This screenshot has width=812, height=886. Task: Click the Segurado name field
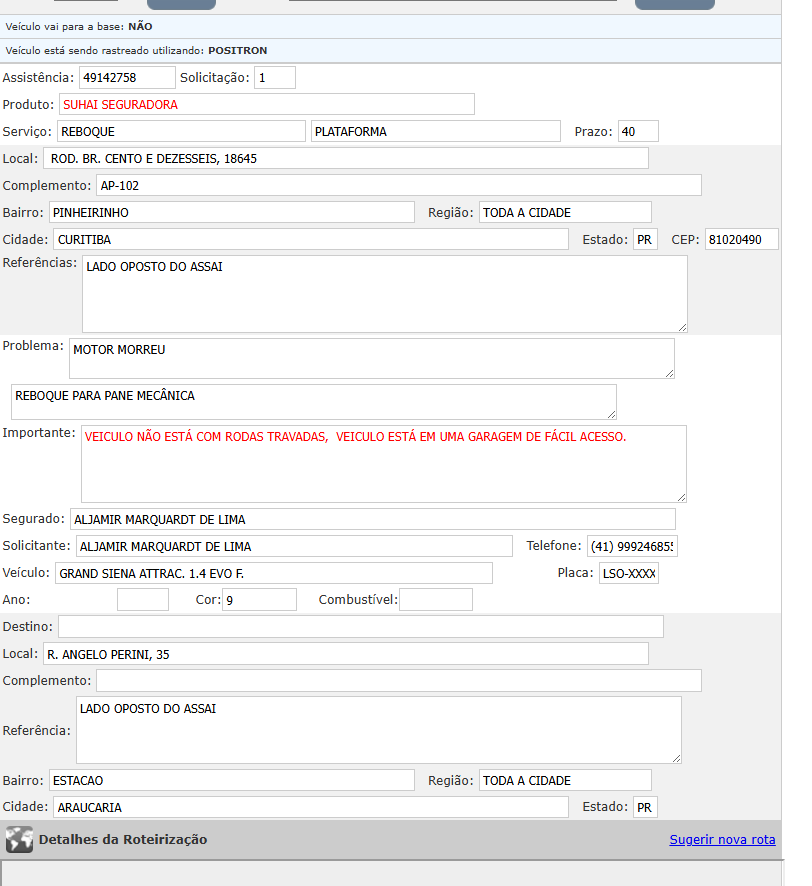(x=373, y=519)
